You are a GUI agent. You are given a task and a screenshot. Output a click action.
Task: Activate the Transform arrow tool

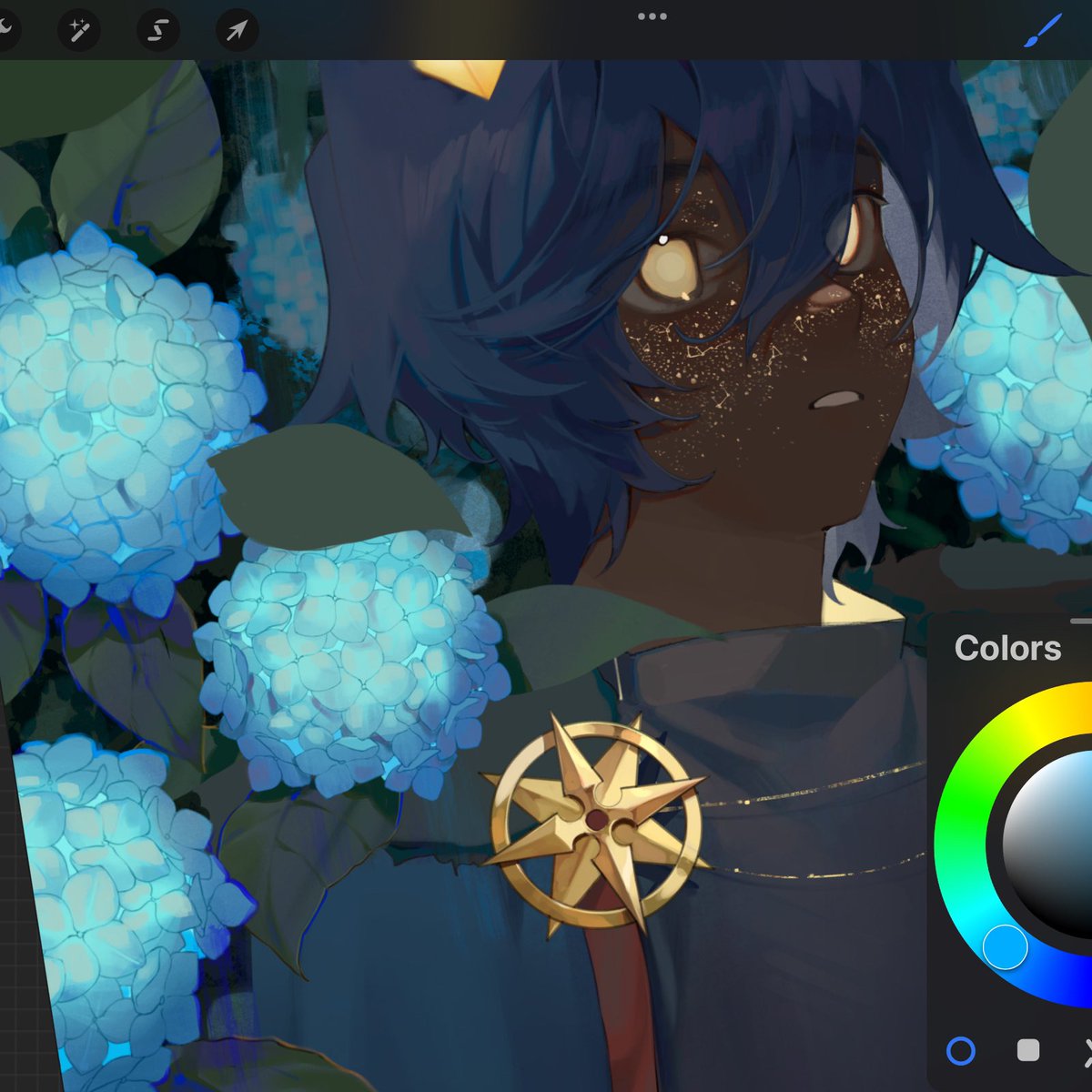(x=237, y=32)
